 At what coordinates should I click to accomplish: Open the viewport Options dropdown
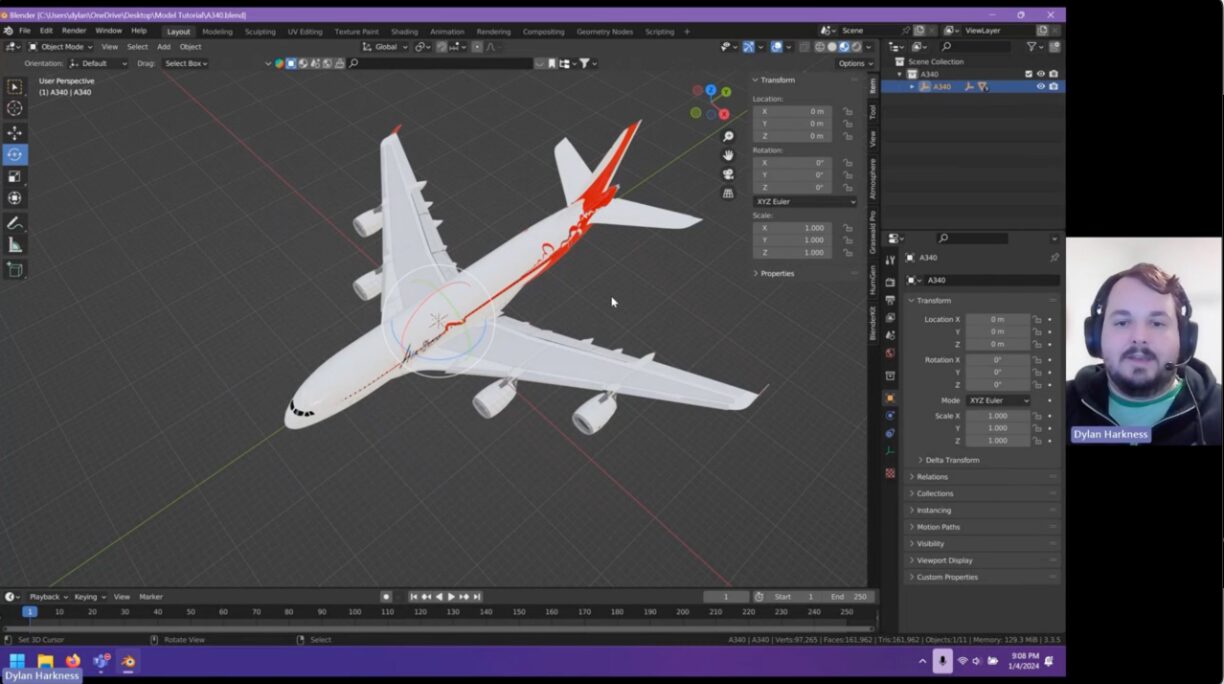[853, 63]
